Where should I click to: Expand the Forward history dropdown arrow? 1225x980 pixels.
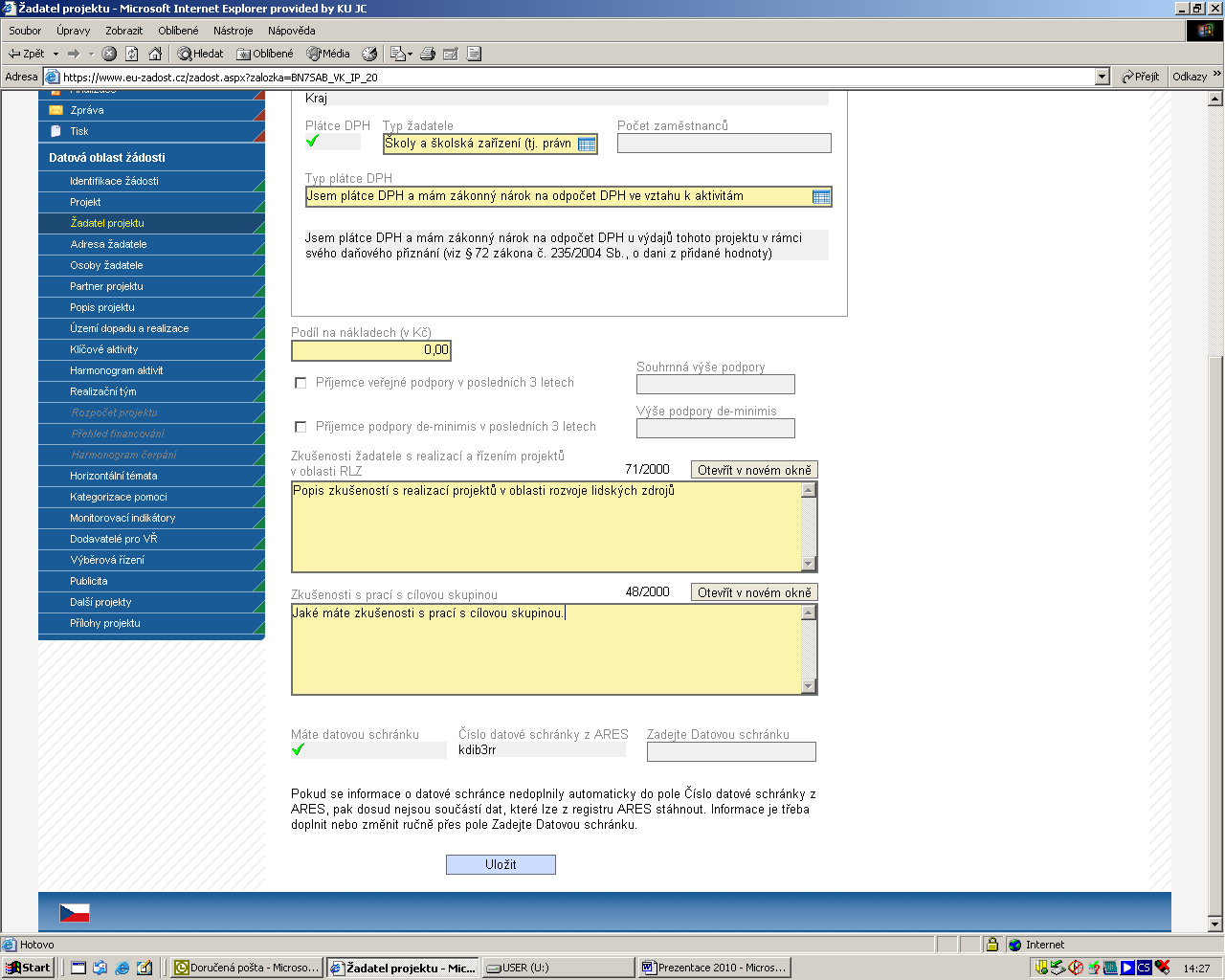[91, 54]
